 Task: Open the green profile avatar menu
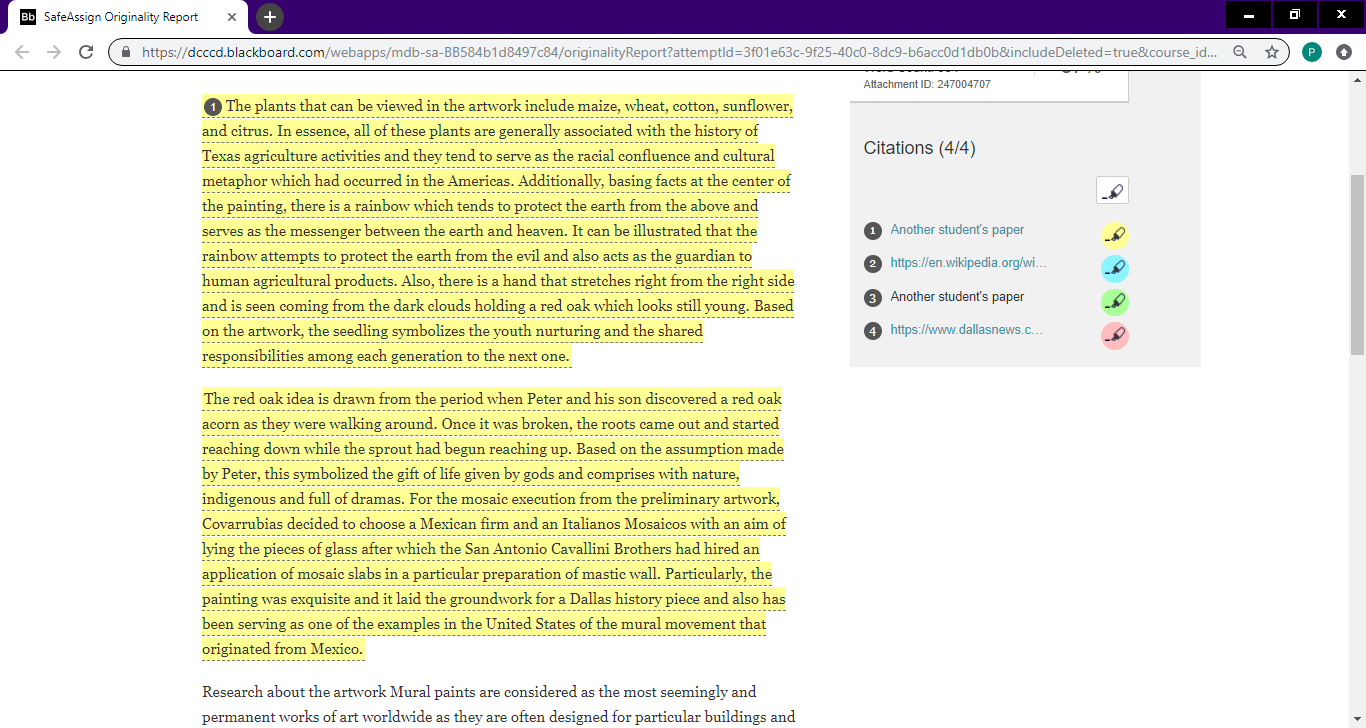[1312, 52]
